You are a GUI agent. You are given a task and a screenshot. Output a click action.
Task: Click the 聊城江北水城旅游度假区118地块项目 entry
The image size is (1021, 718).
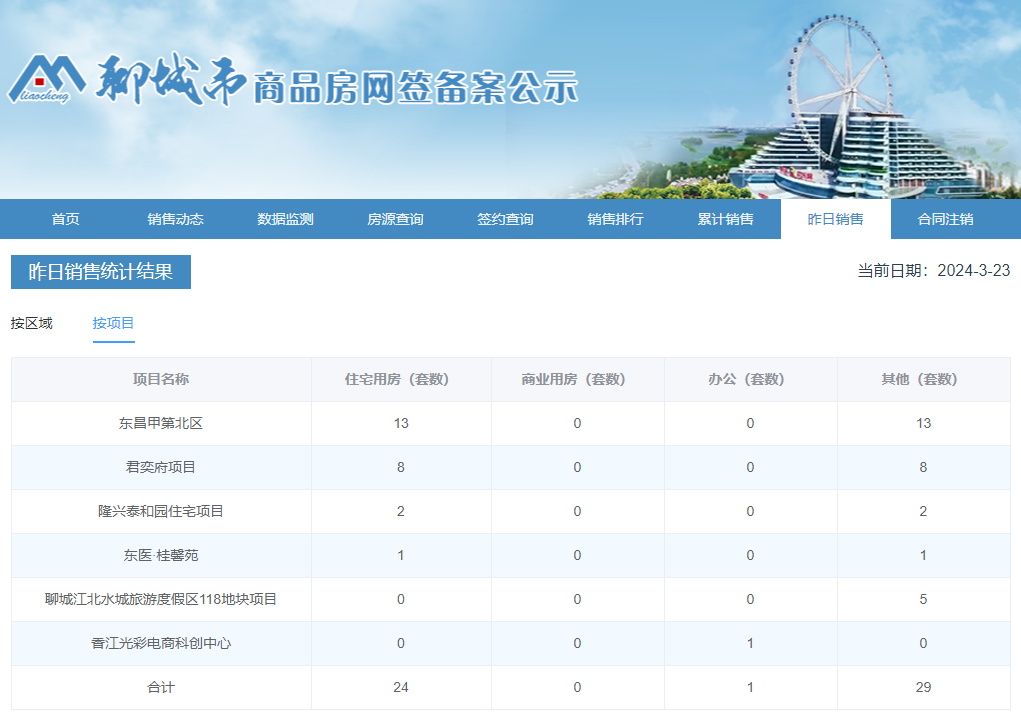[x=161, y=599]
